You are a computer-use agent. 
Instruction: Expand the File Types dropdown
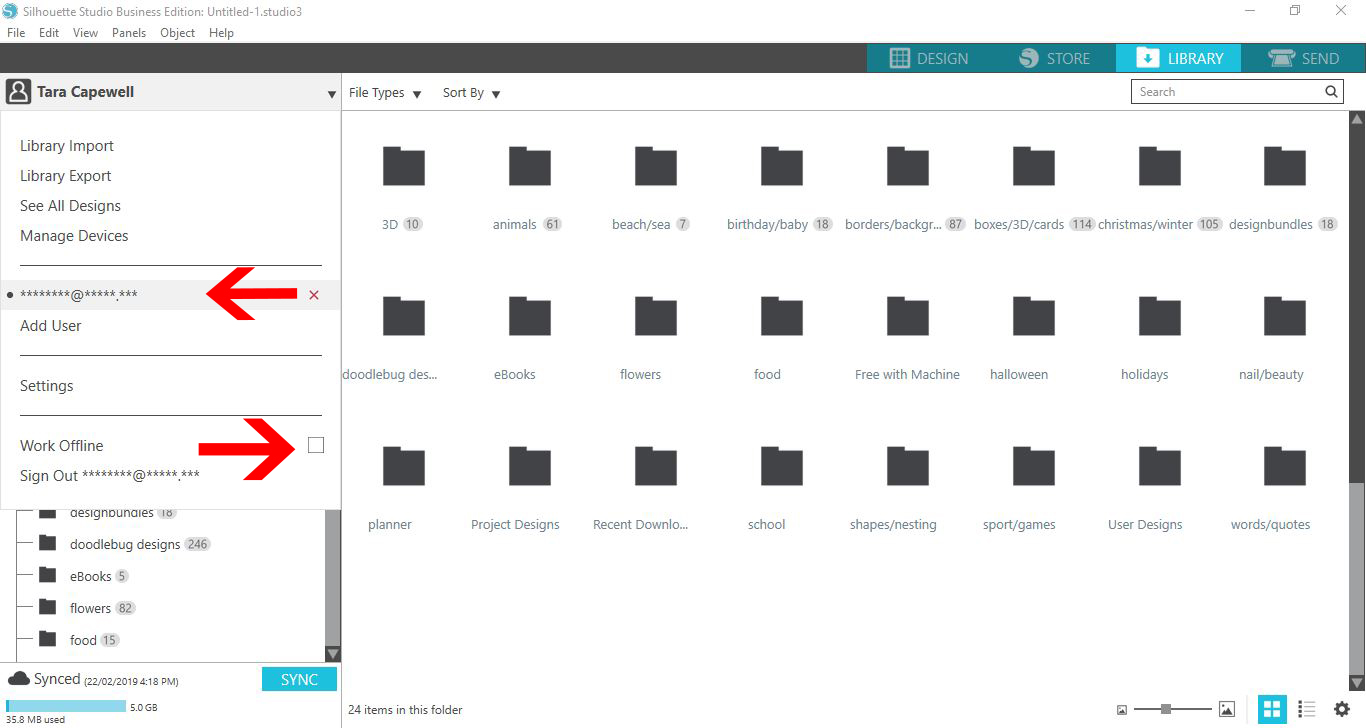(385, 93)
